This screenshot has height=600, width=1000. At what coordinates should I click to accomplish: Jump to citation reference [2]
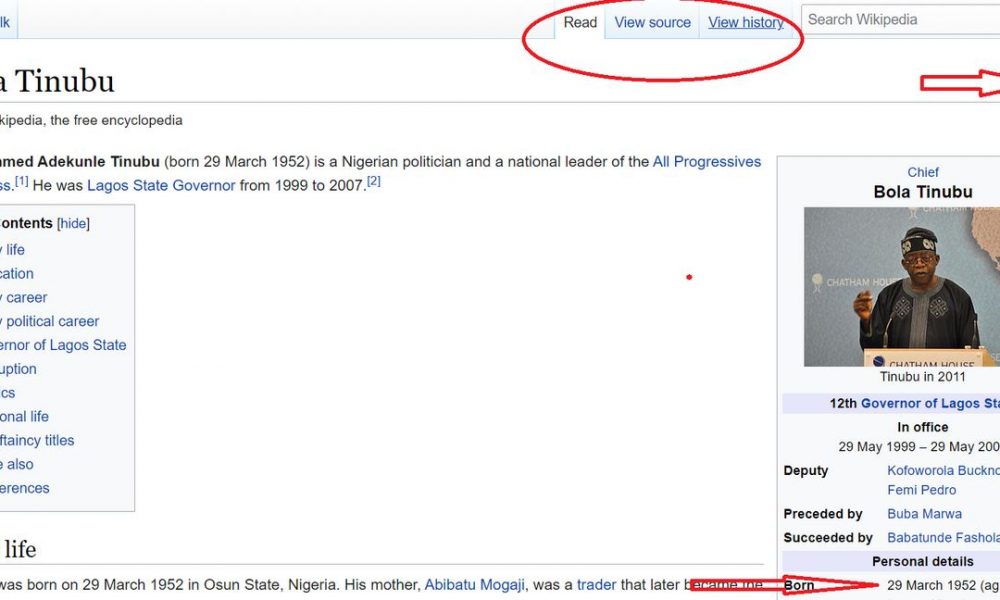coord(373,181)
